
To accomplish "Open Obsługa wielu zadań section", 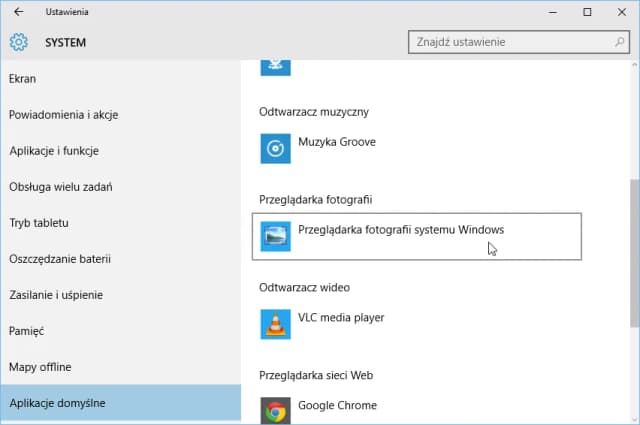I will (x=60, y=186).
